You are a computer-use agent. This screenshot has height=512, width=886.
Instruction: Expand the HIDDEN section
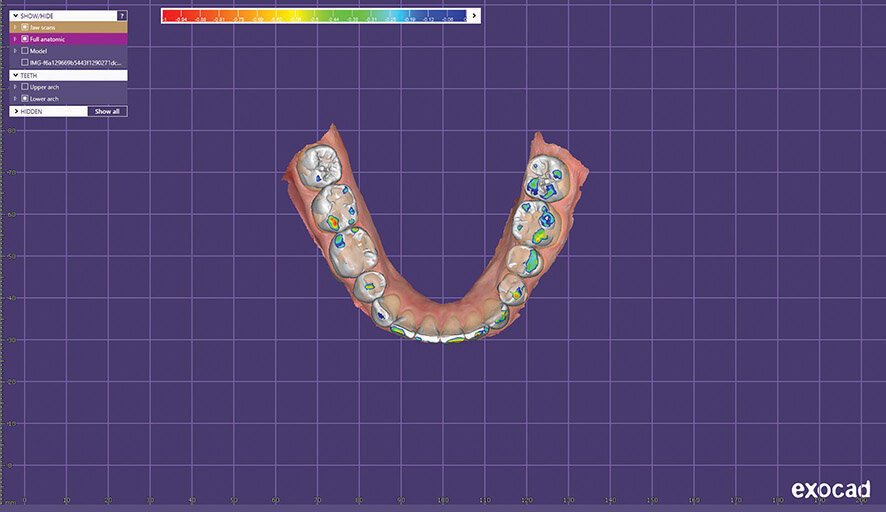click(x=15, y=111)
